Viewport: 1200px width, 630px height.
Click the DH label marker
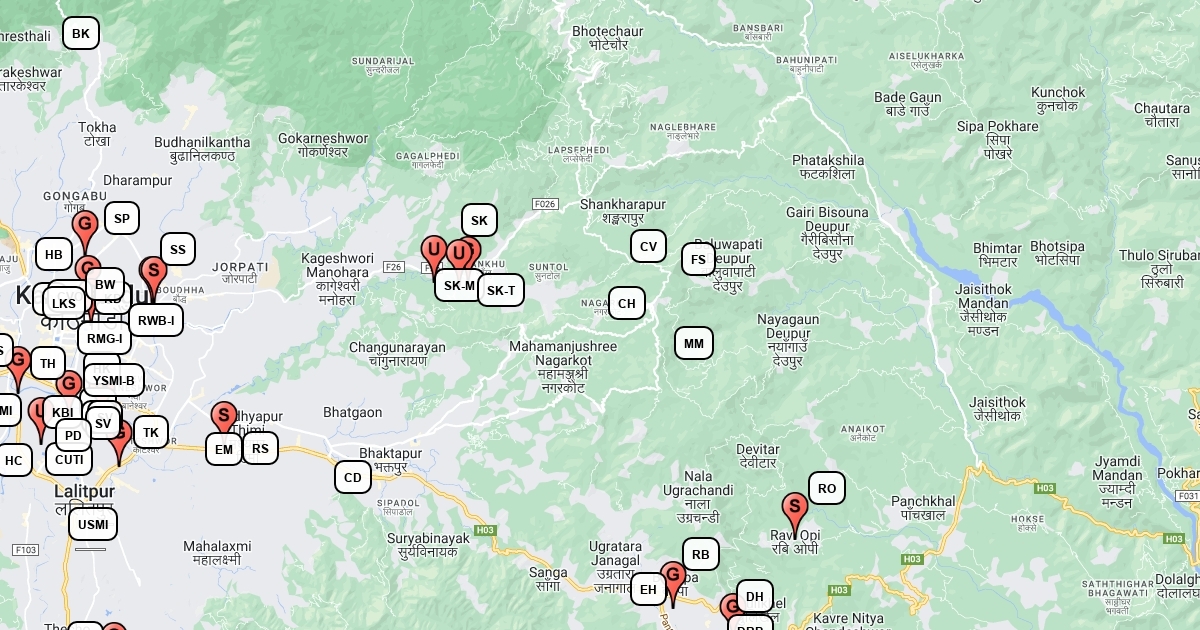coord(755,596)
